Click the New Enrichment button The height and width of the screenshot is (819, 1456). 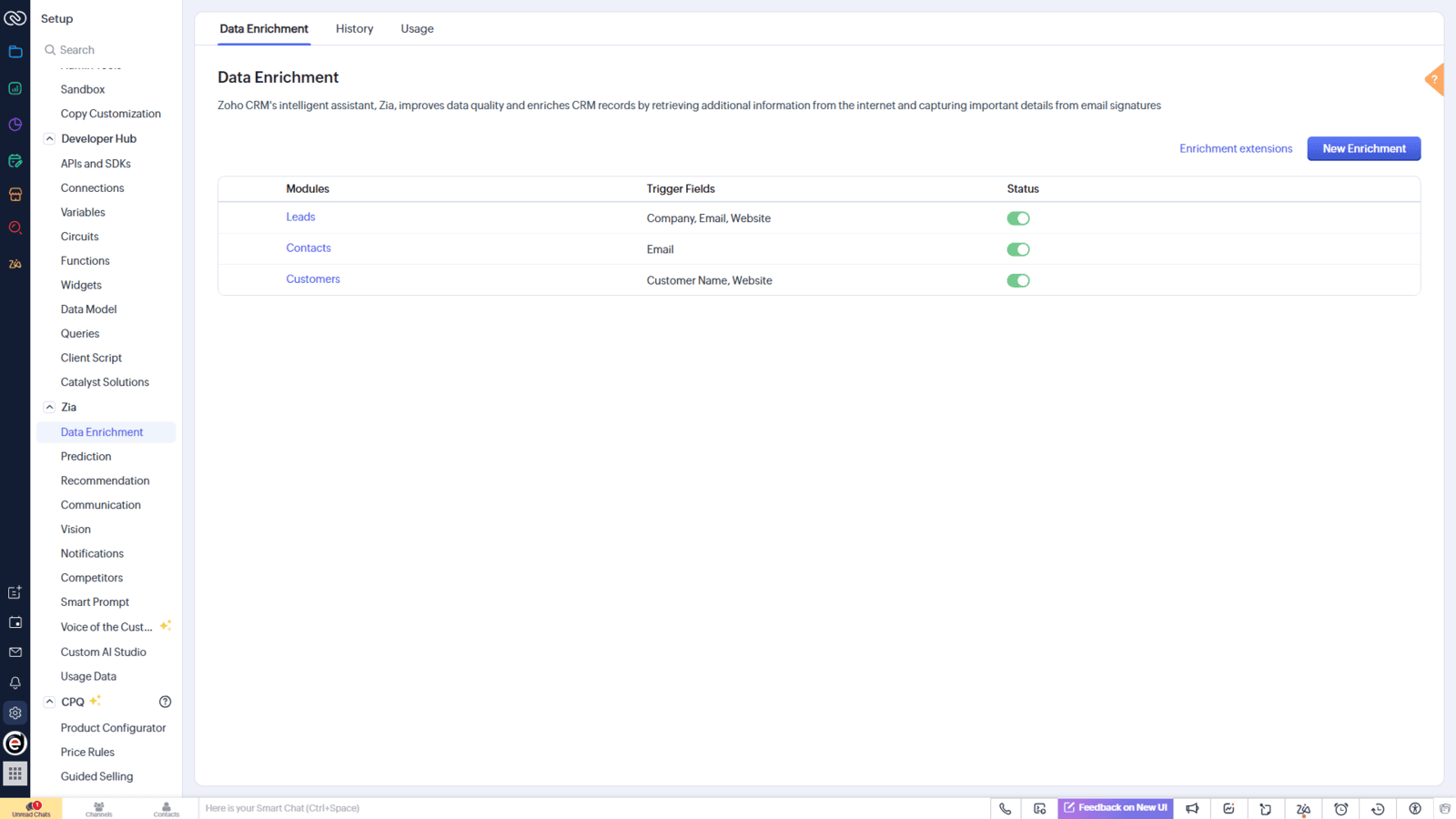pyautogui.click(x=1363, y=148)
